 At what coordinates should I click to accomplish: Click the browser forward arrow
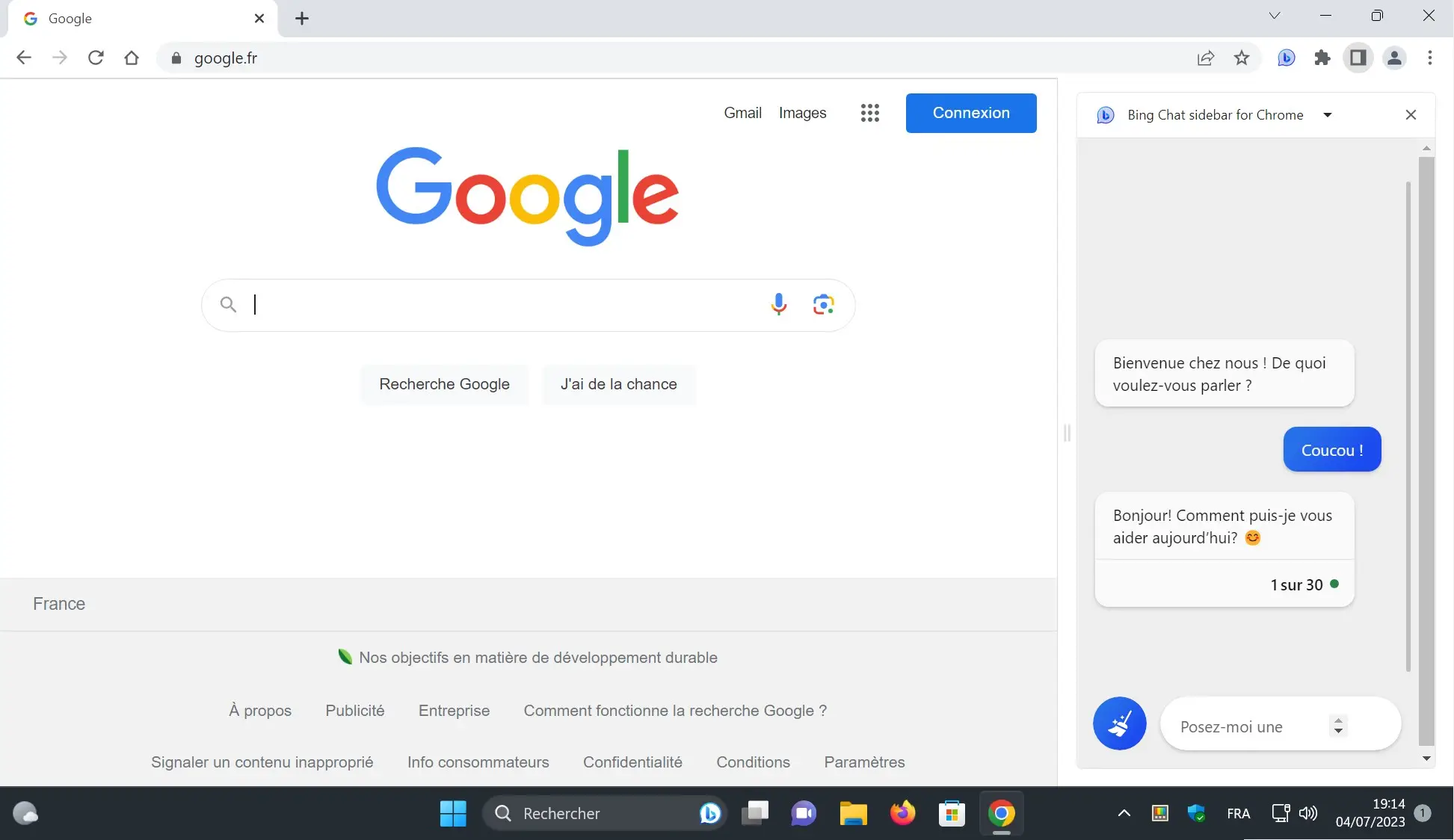pyautogui.click(x=60, y=58)
